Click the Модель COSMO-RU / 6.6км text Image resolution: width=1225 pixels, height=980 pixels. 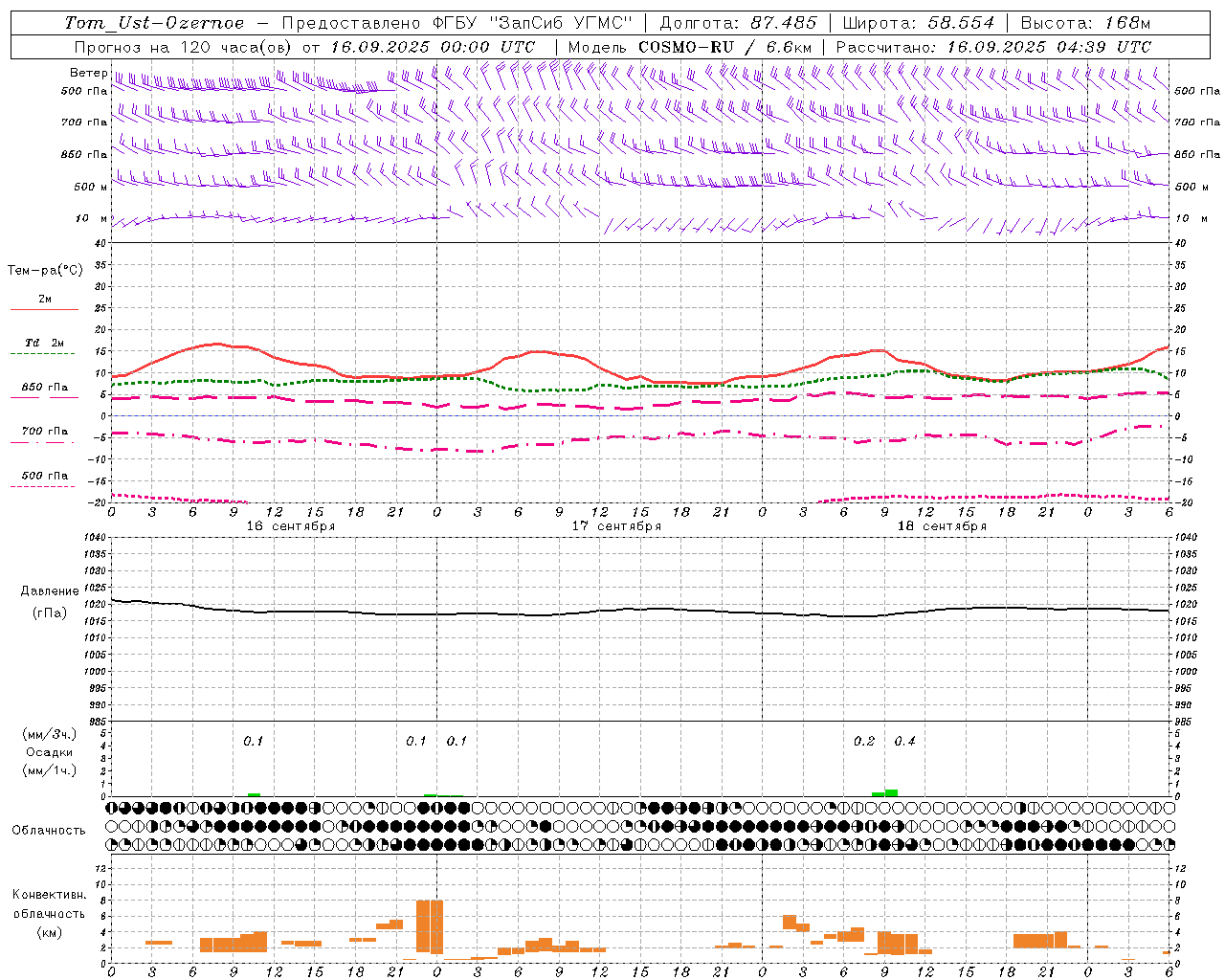coord(690,47)
